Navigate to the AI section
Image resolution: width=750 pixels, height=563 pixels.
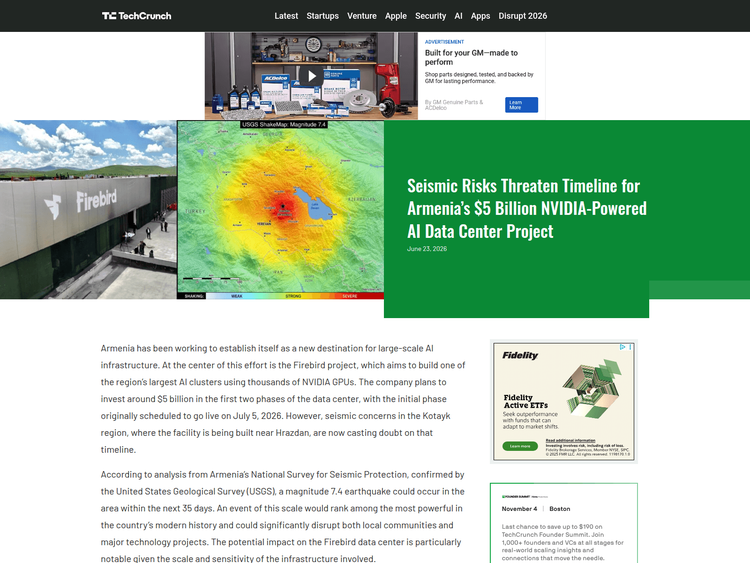pos(458,16)
